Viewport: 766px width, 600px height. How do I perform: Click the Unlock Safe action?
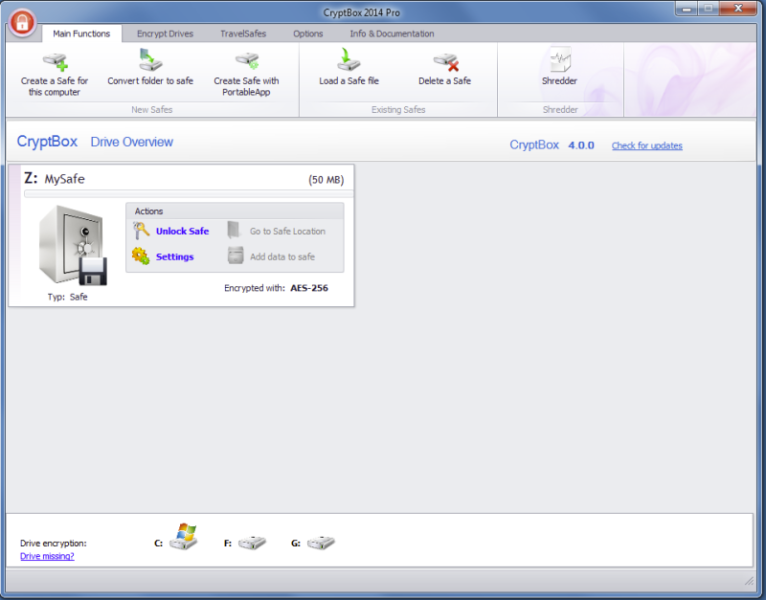coord(182,231)
